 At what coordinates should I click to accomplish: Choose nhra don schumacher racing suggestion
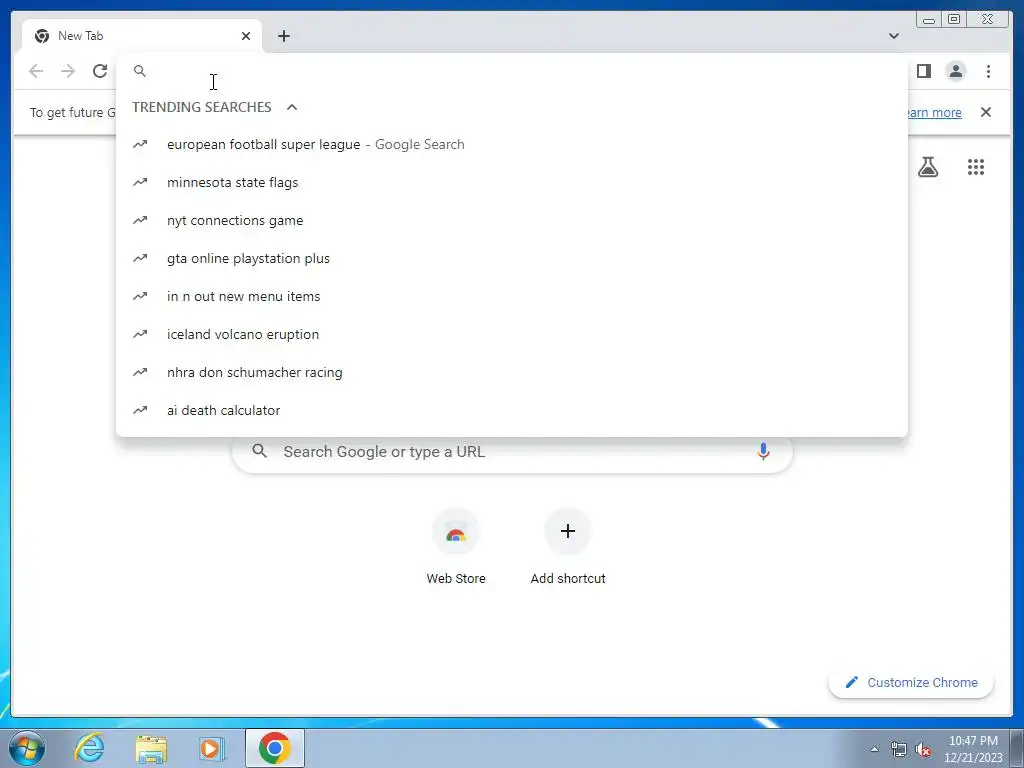(511, 372)
